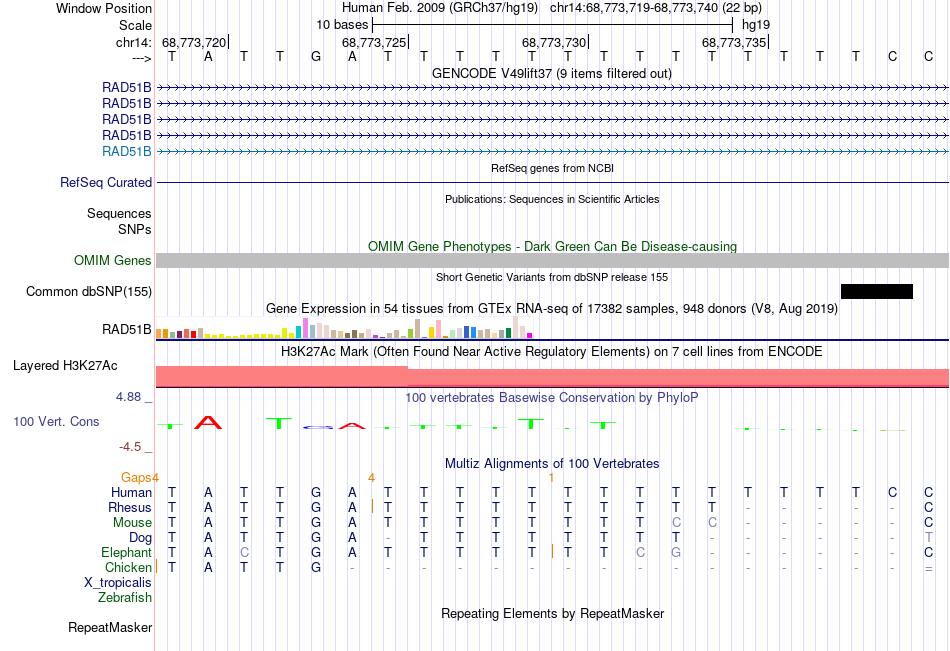Open Short Genetic Variants from dbSNP title

pos(552,277)
